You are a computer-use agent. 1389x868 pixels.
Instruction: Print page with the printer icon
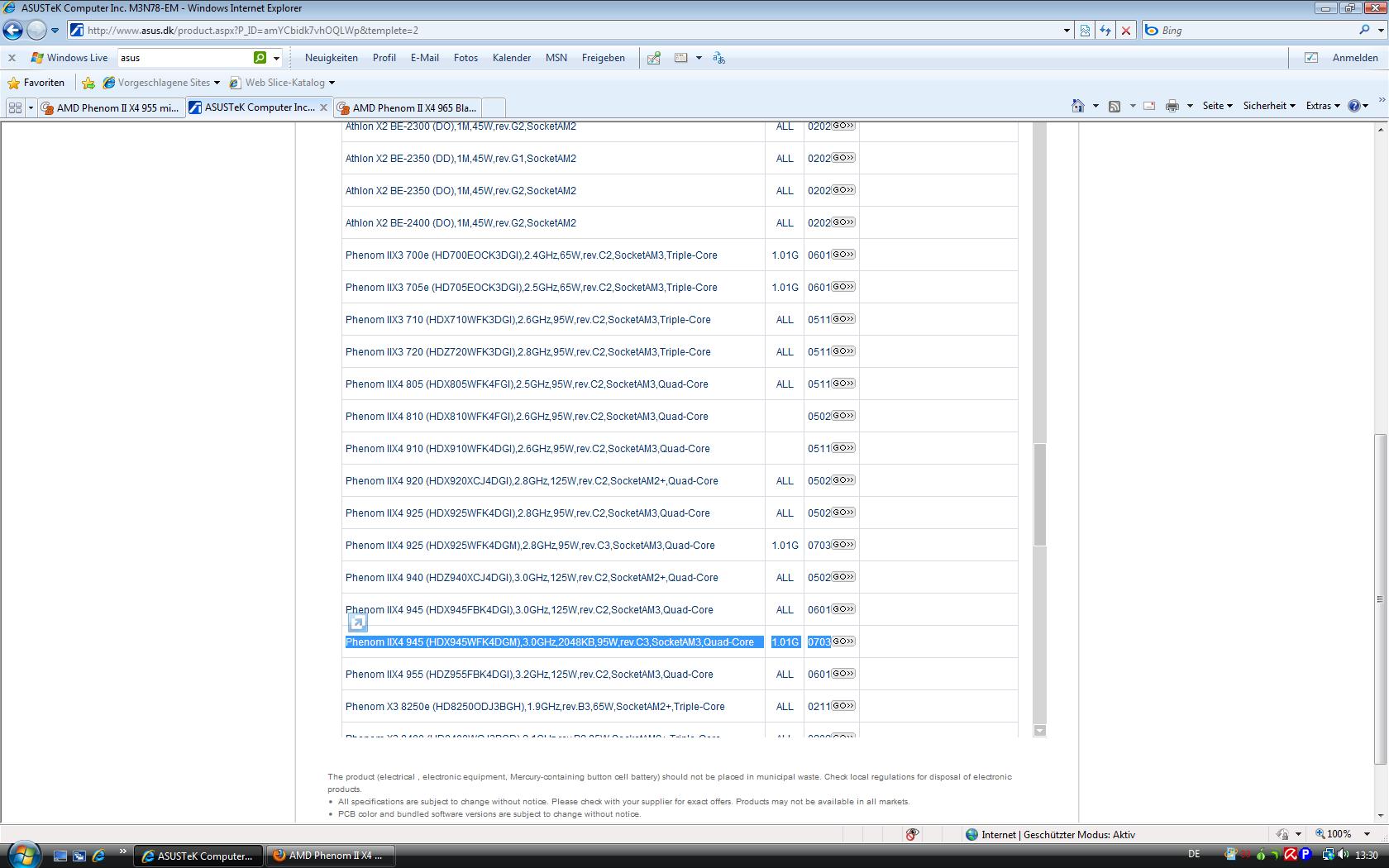(x=1172, y=106)
